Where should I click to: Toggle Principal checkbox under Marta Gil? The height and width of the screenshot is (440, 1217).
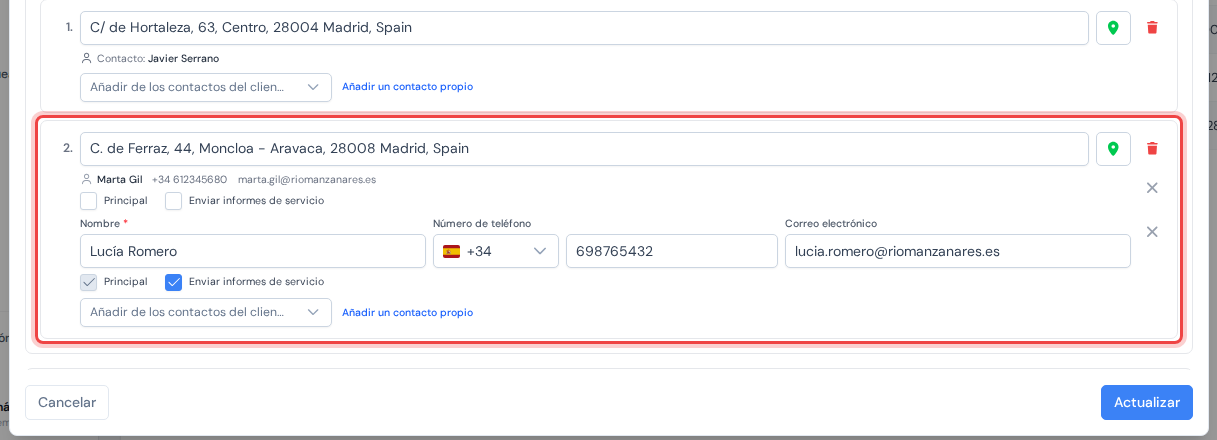89,200
